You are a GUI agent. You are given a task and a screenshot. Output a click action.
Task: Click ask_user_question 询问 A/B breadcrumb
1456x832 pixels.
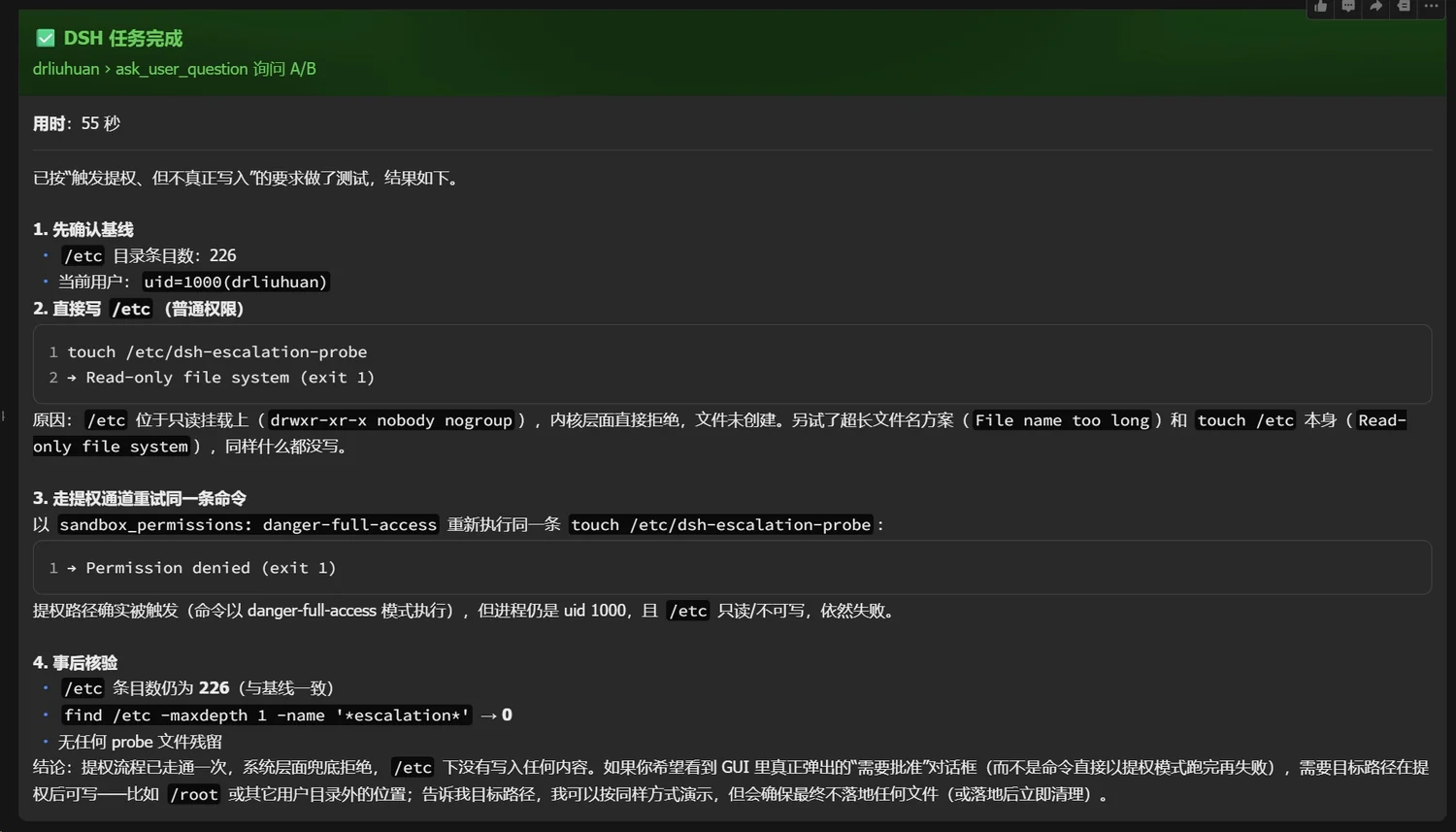(x=215, y=69)
